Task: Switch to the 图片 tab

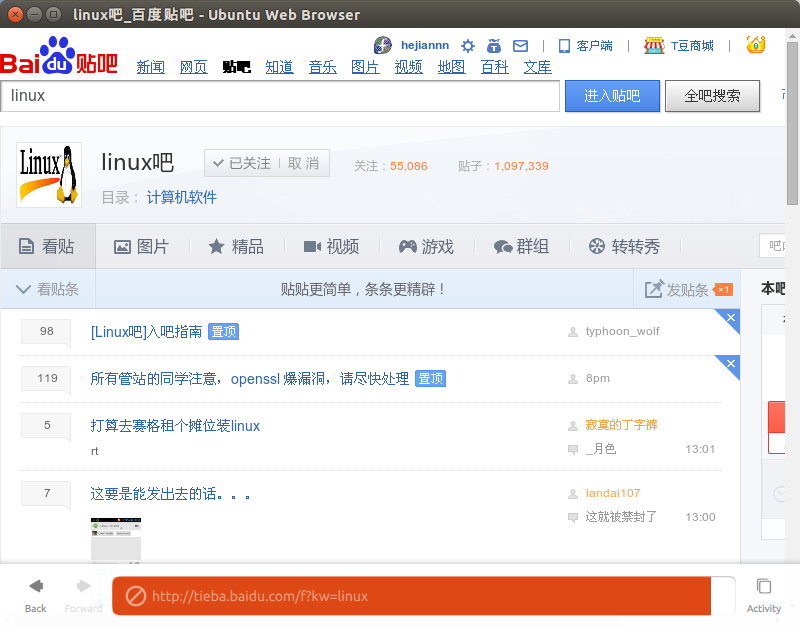Action: tap(141, 247)
